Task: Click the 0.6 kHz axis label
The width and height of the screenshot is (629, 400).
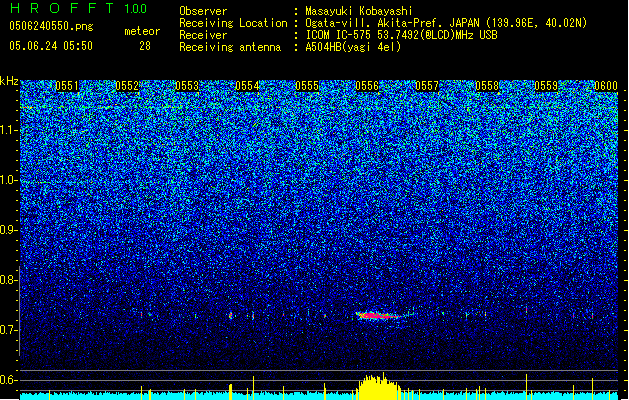Action: (x=9, y=380)
